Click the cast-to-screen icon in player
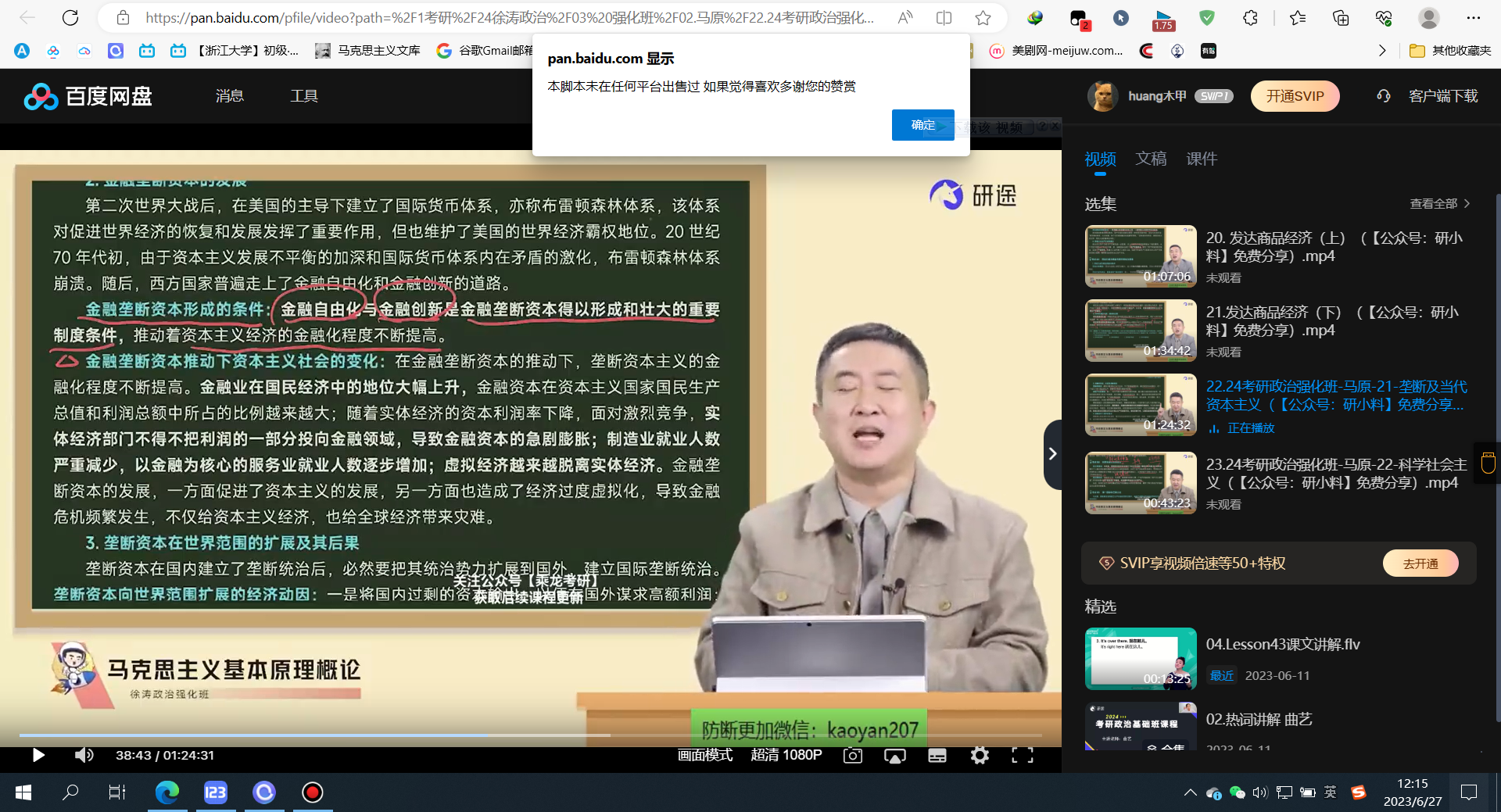The width and height of the screenshot is (1501, 812). click(x=894, y=755)
